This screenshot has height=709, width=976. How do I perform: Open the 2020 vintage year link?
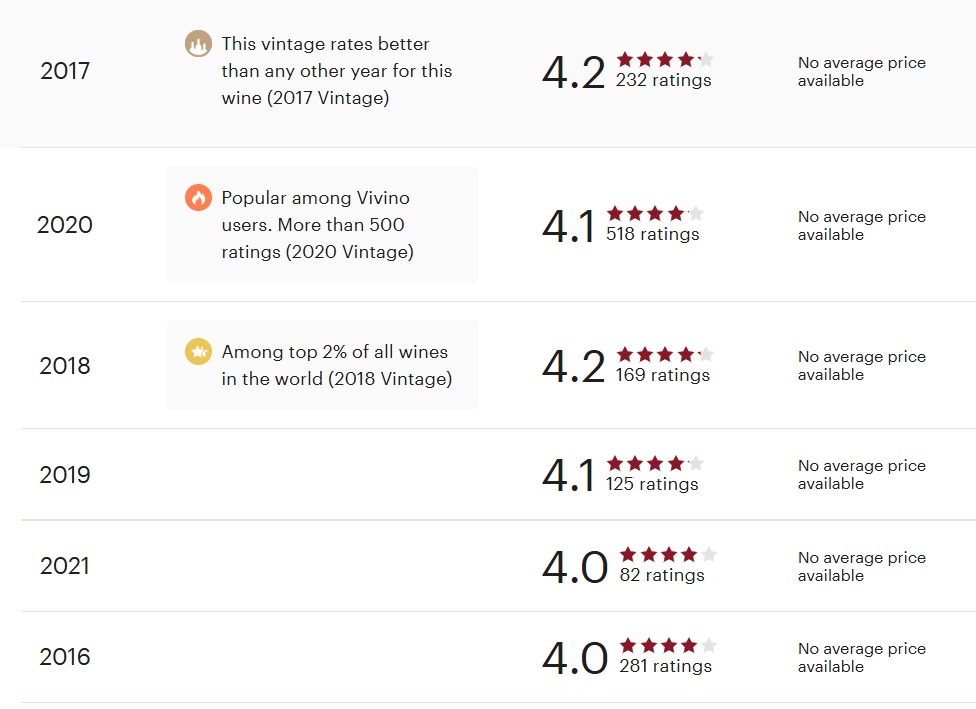coord(65,225)
